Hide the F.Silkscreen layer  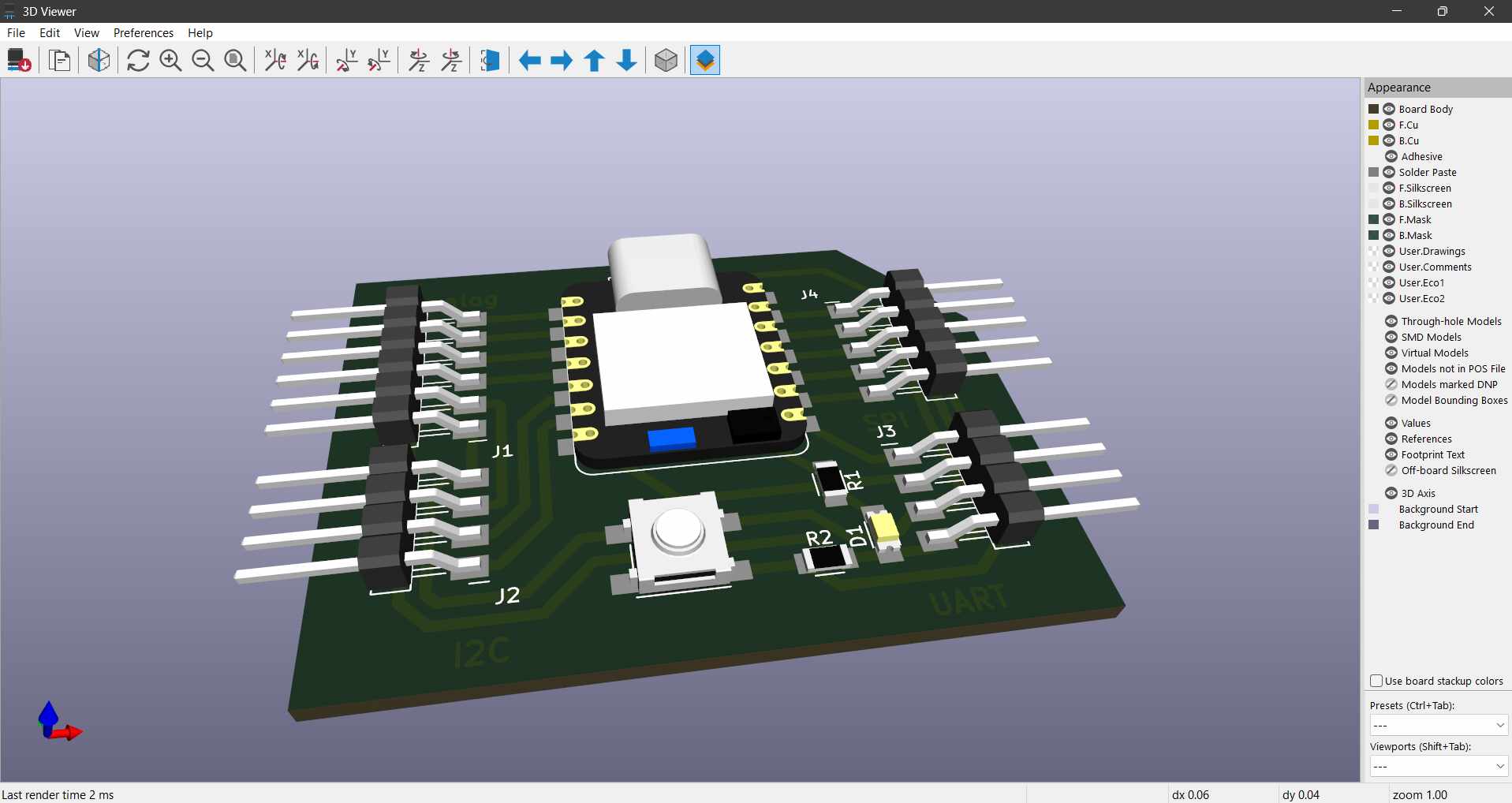pyautogui.click(x=1389, y=188)
